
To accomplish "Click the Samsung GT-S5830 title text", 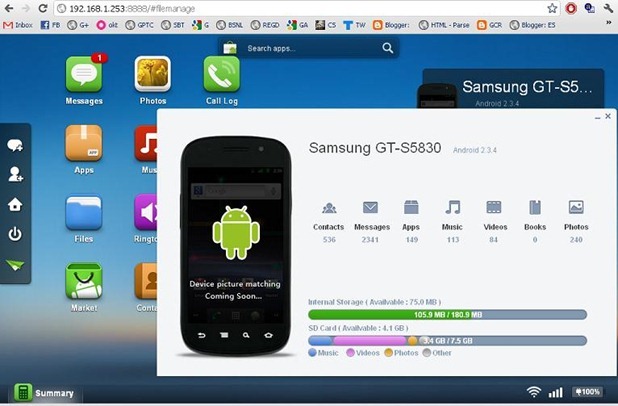I will [375, 148].
